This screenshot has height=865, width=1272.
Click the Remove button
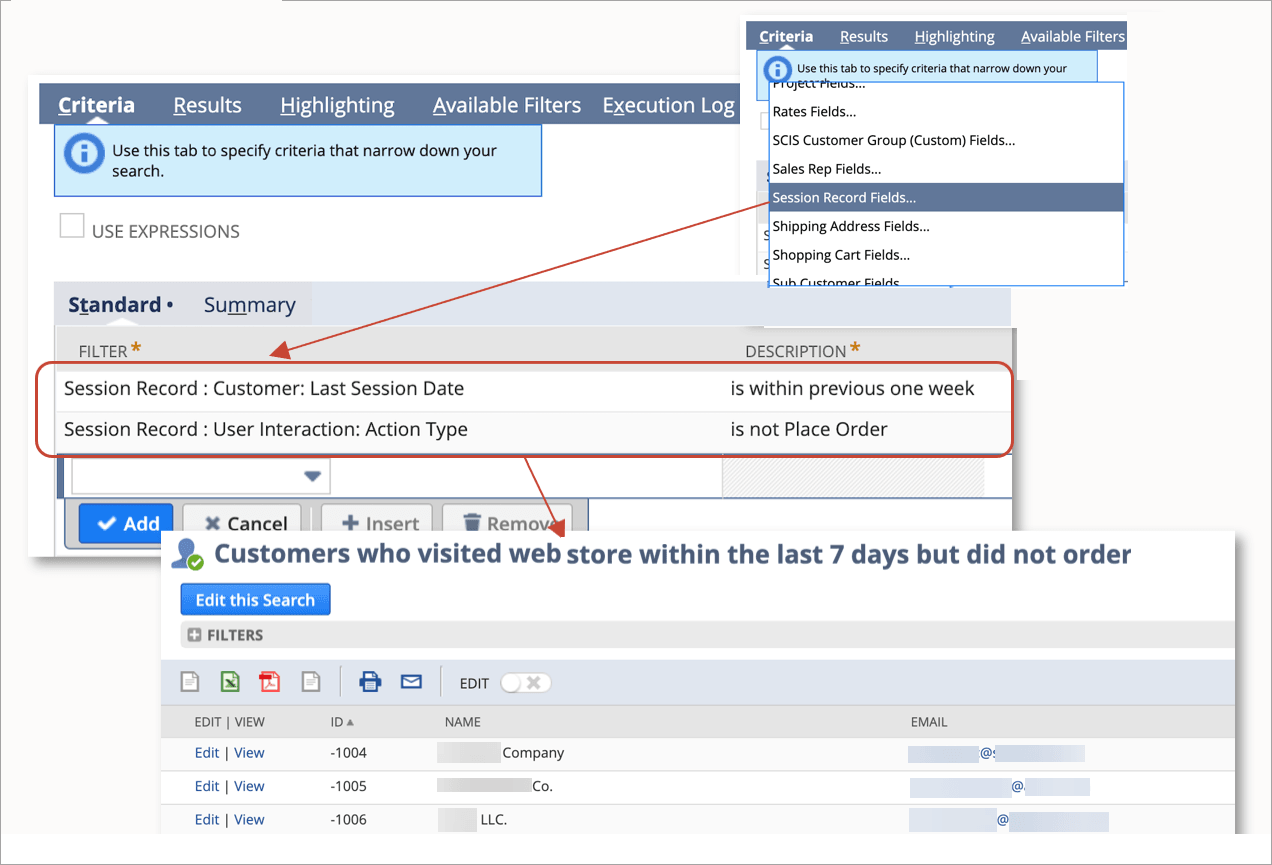510,523
